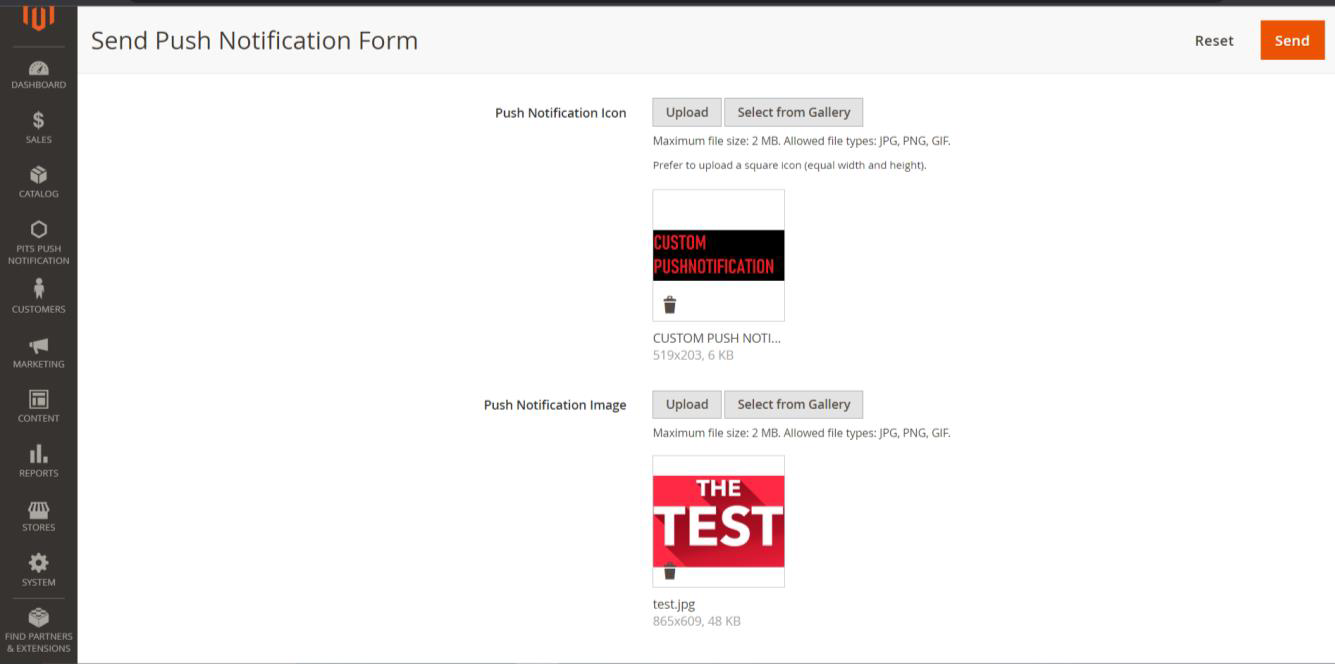Image resolution: width=1335 pixels, height=664 pixels.
Task: Delete the custom push notification icon image
Action: click(670, 305)
